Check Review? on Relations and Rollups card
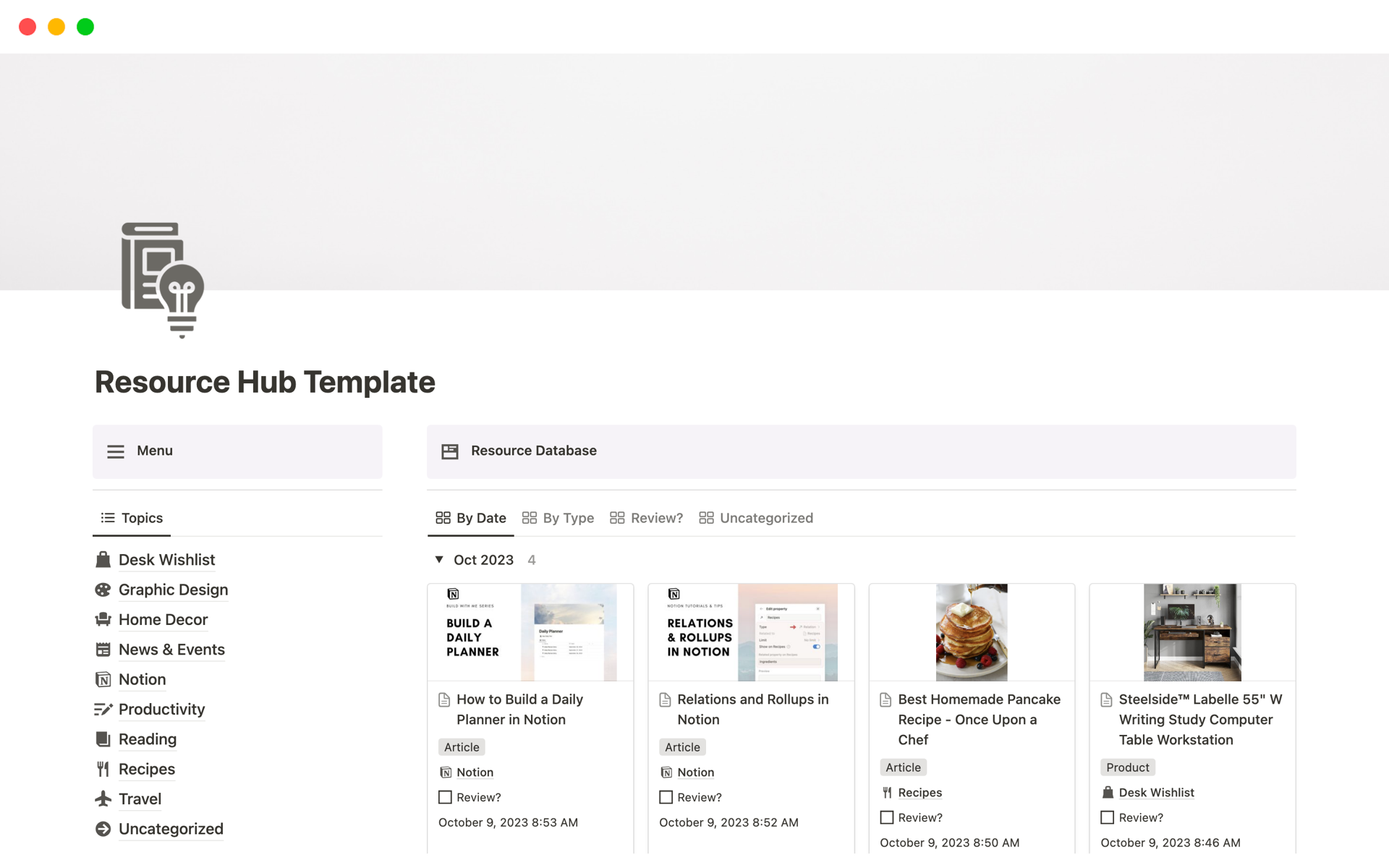 tap(666, 797)
